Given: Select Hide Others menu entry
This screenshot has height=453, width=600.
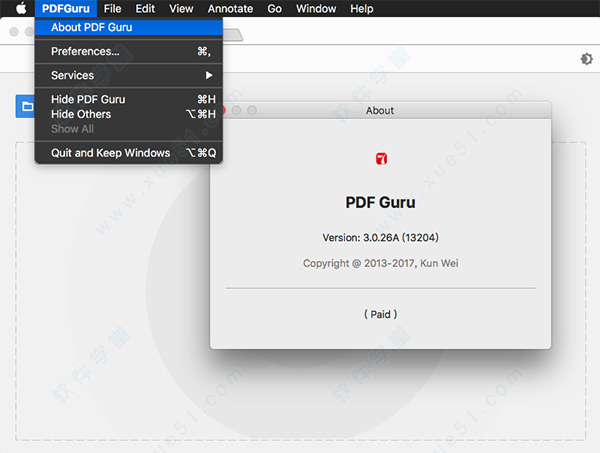Looking at the screenshot, I should (129, 114).
